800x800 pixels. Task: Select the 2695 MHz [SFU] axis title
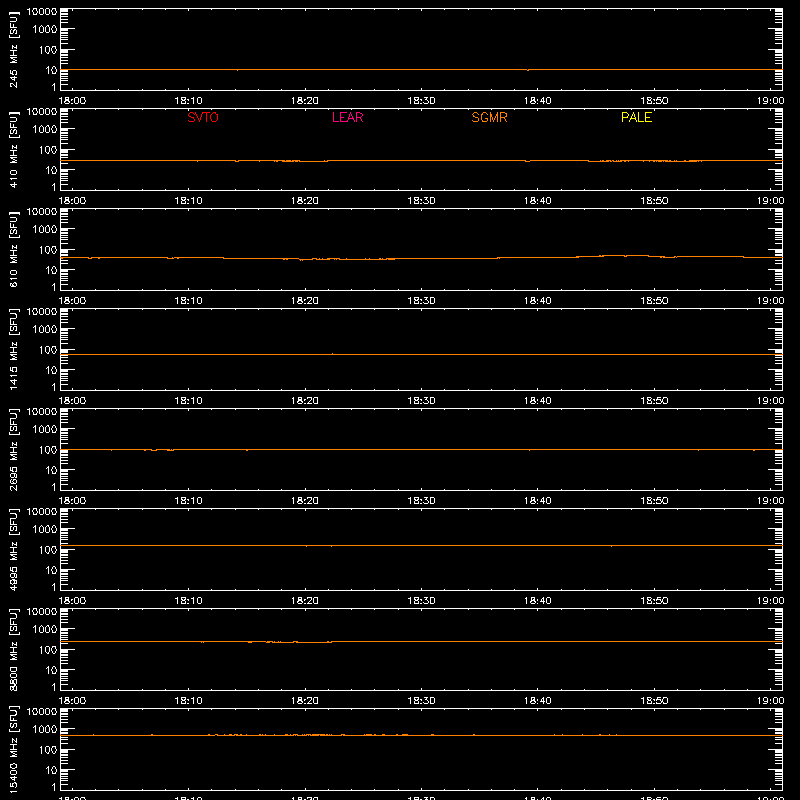click(x=13, y=449)
